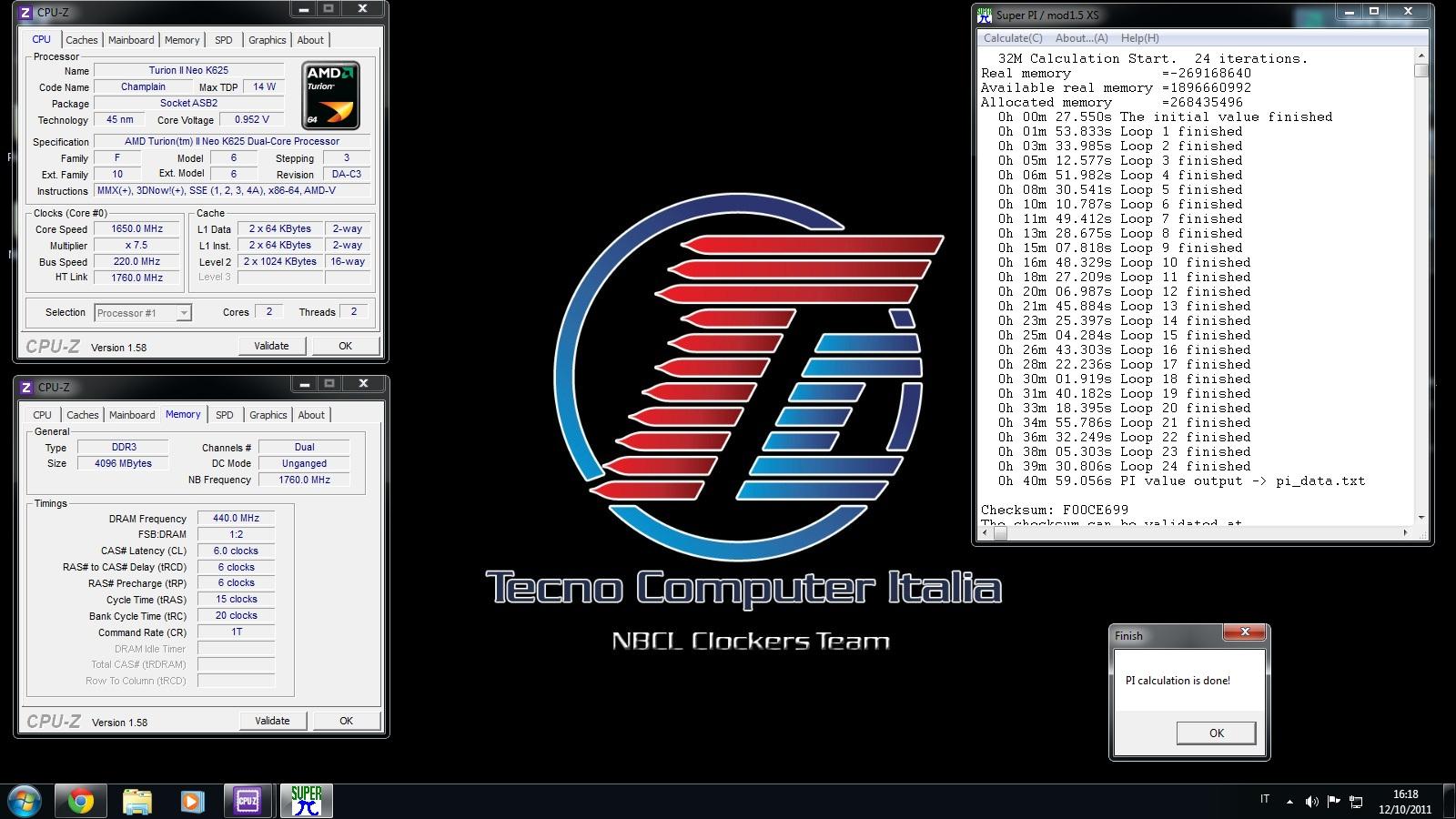Close the Finish dialog
The image size is (1456, 819).
click(1245, 632)
